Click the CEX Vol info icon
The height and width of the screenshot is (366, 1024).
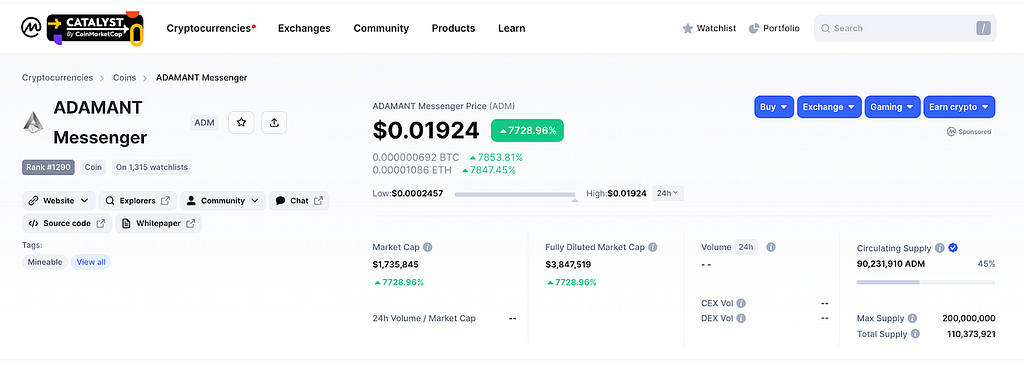point(741,303)
